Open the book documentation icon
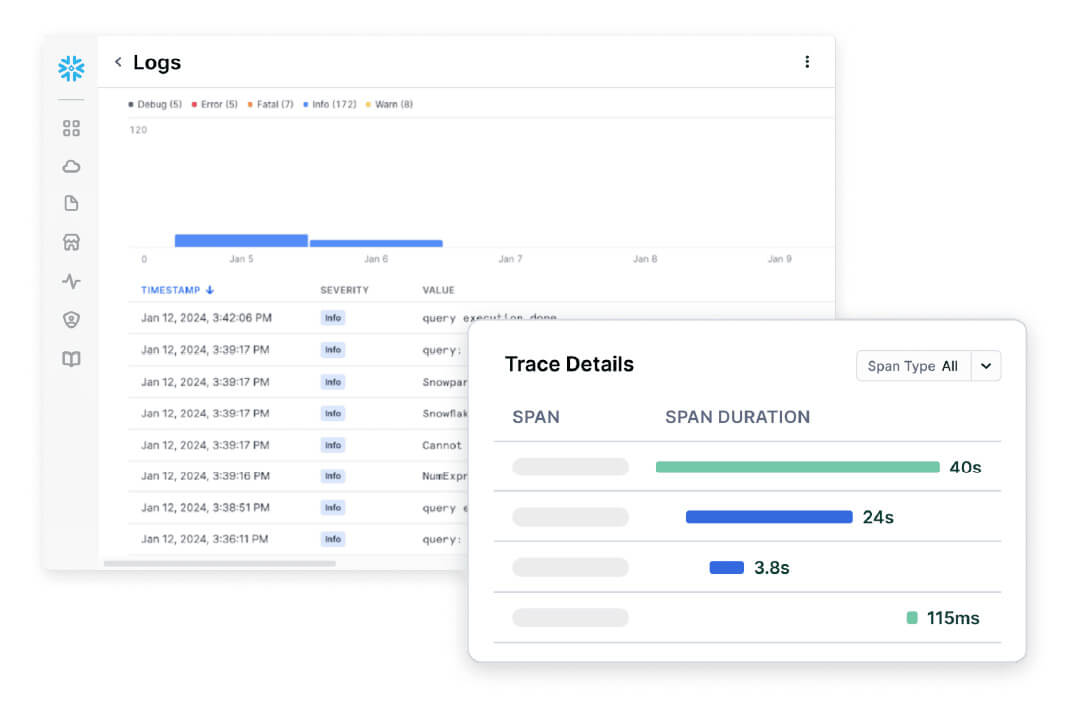1076x715 pixels. click(x=71, y=359)
